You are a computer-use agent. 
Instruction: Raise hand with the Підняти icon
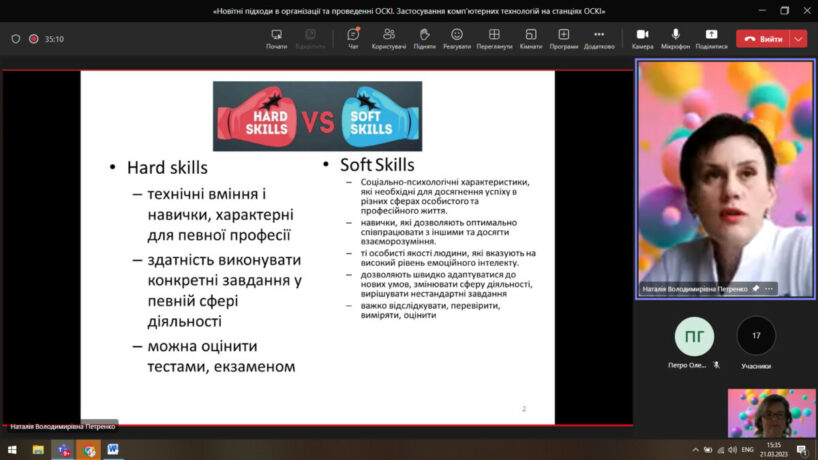(424, 38)
